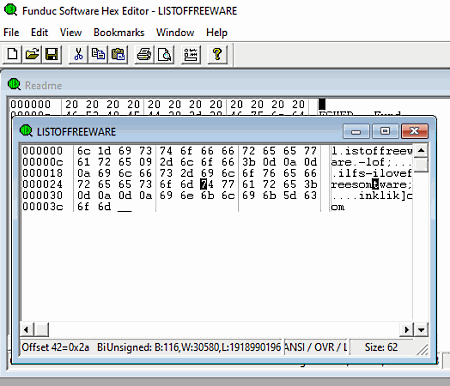Click the horizontal scrollbar right arrow
The image size is (450, 386).
click(406, 330)
